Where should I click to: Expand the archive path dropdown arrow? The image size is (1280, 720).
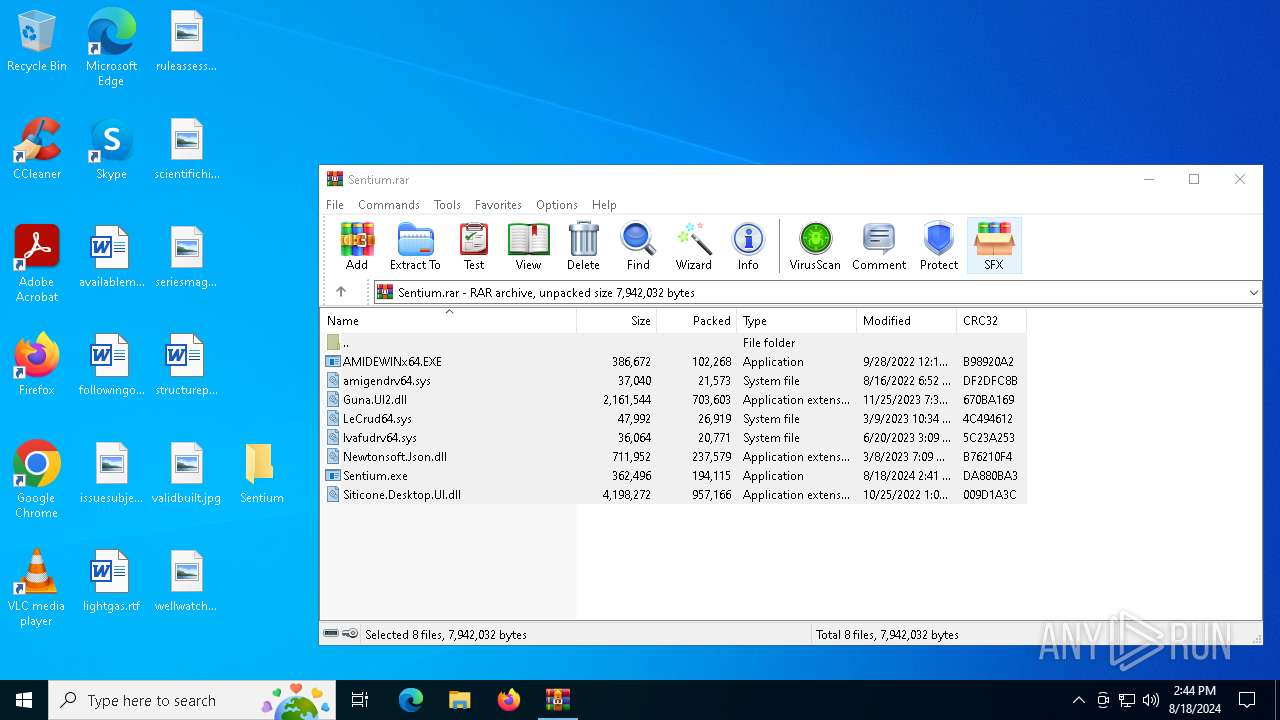[1253, 292]
